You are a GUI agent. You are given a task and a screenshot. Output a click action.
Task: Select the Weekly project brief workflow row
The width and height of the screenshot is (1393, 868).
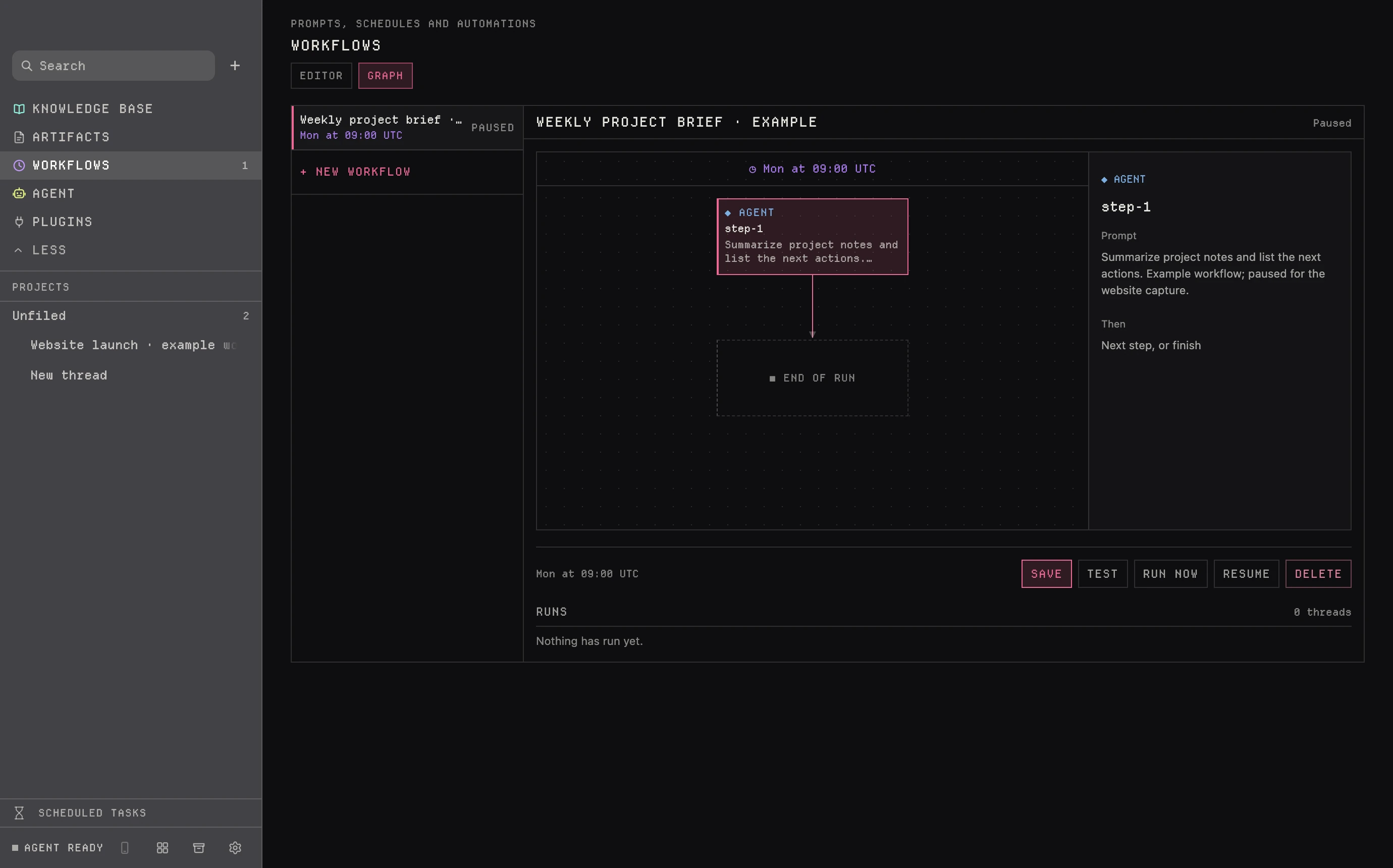coord(407,128)
